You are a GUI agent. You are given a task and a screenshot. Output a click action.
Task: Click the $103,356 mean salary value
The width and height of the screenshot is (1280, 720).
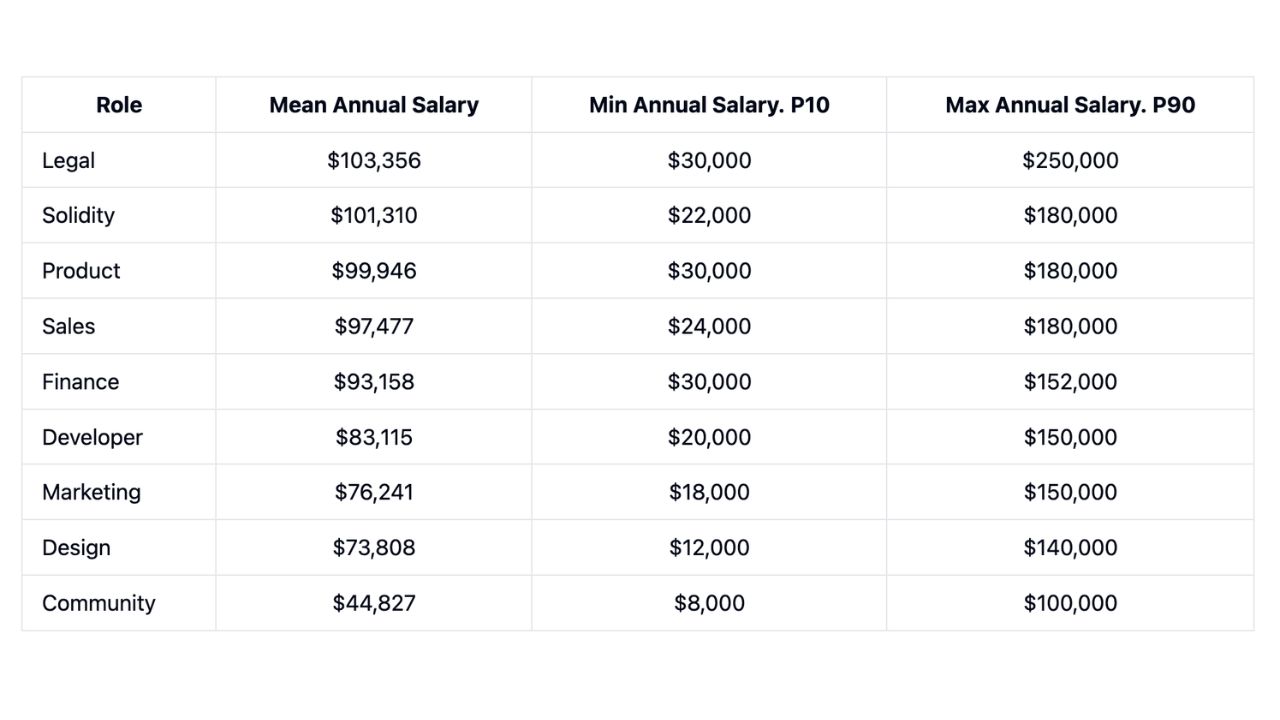tap(374, 160)
